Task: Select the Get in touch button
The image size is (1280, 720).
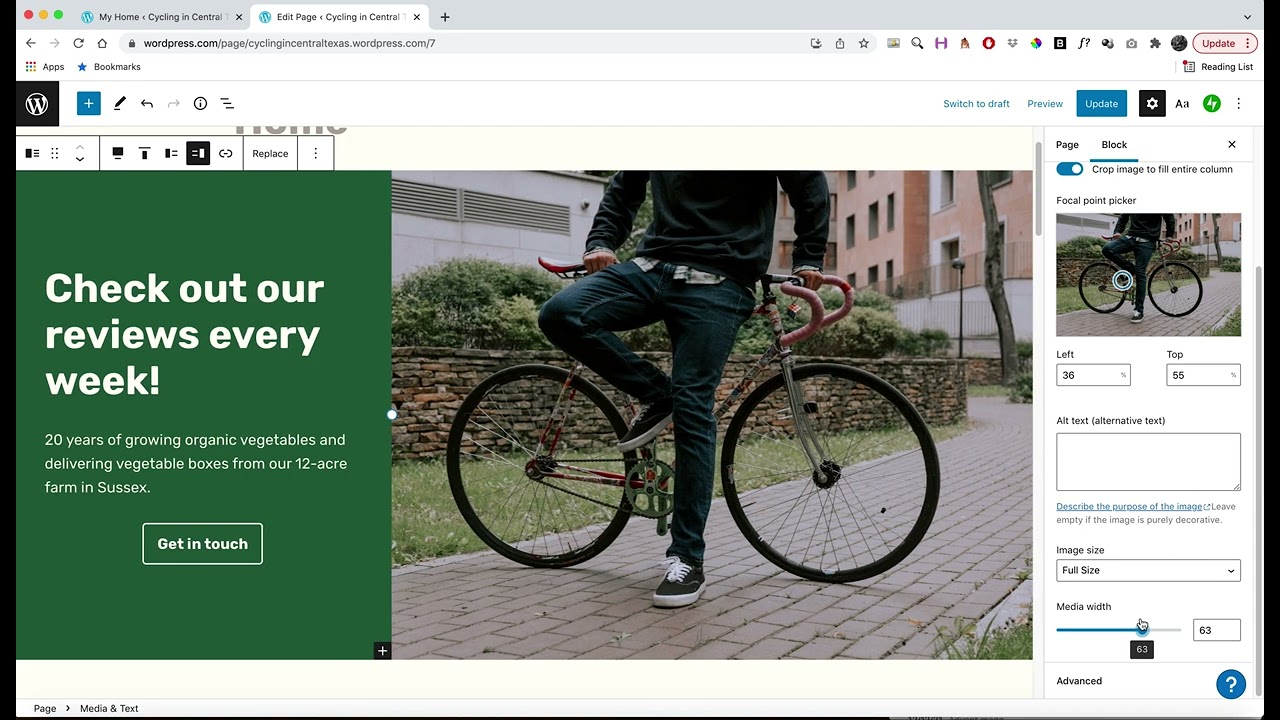Action: pyautogui.click(x=202, y=544)
